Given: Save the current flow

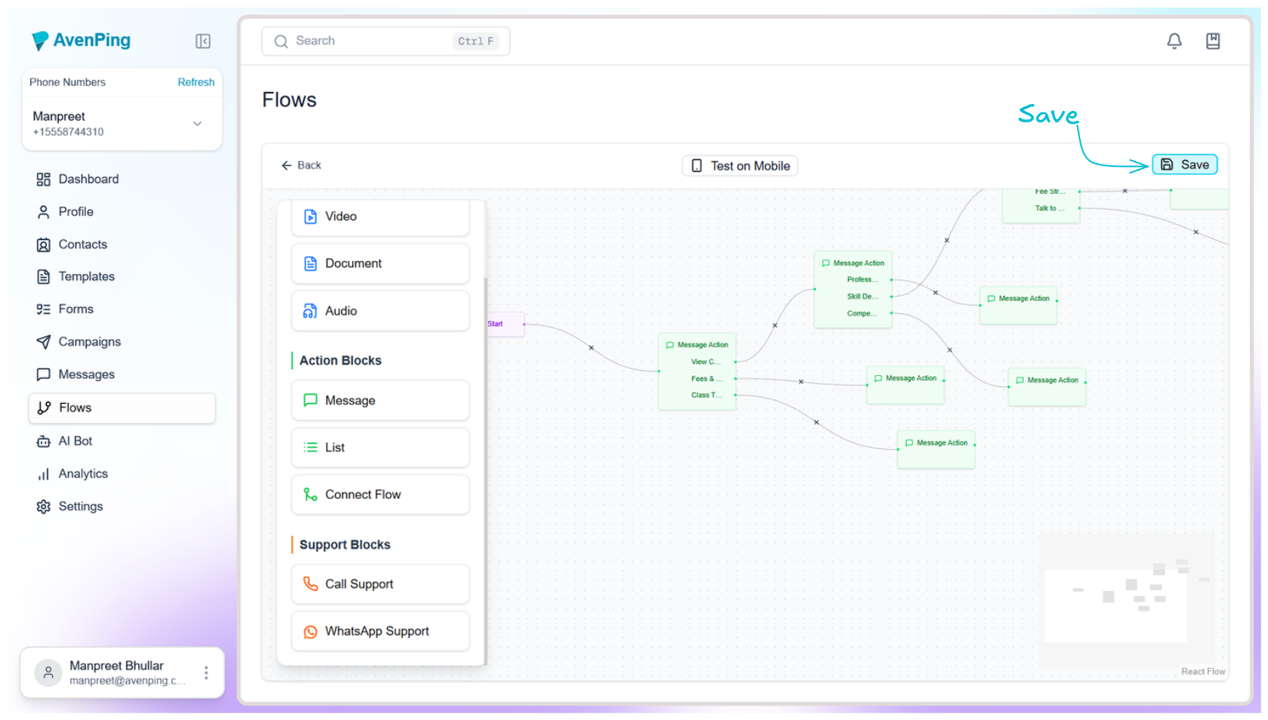Looking at the screenshot, I should (x=1184, y=164).
